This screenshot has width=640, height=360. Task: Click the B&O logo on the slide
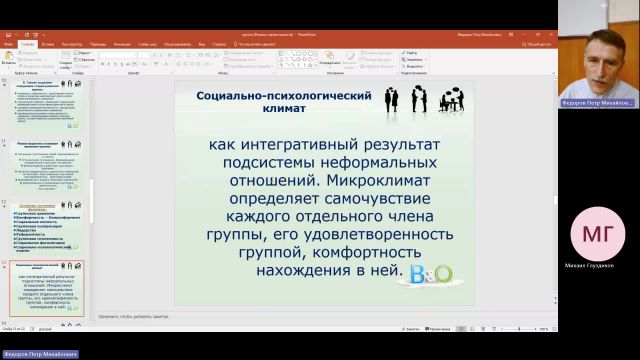click(x=432, y=274)
